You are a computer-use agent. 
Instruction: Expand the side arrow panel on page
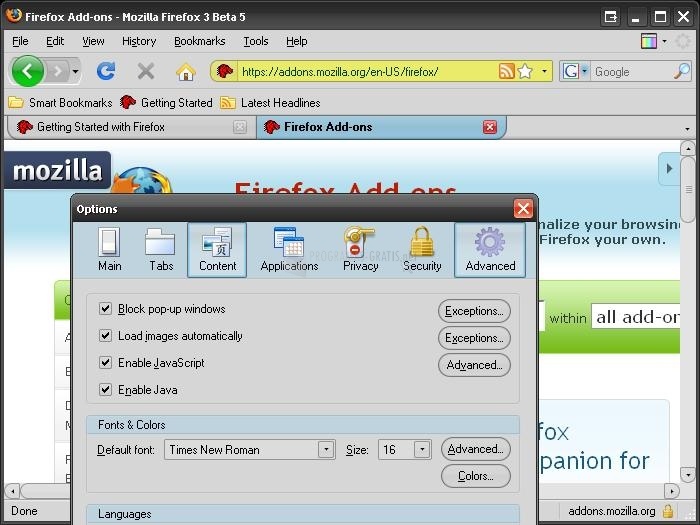pos(669,169)
